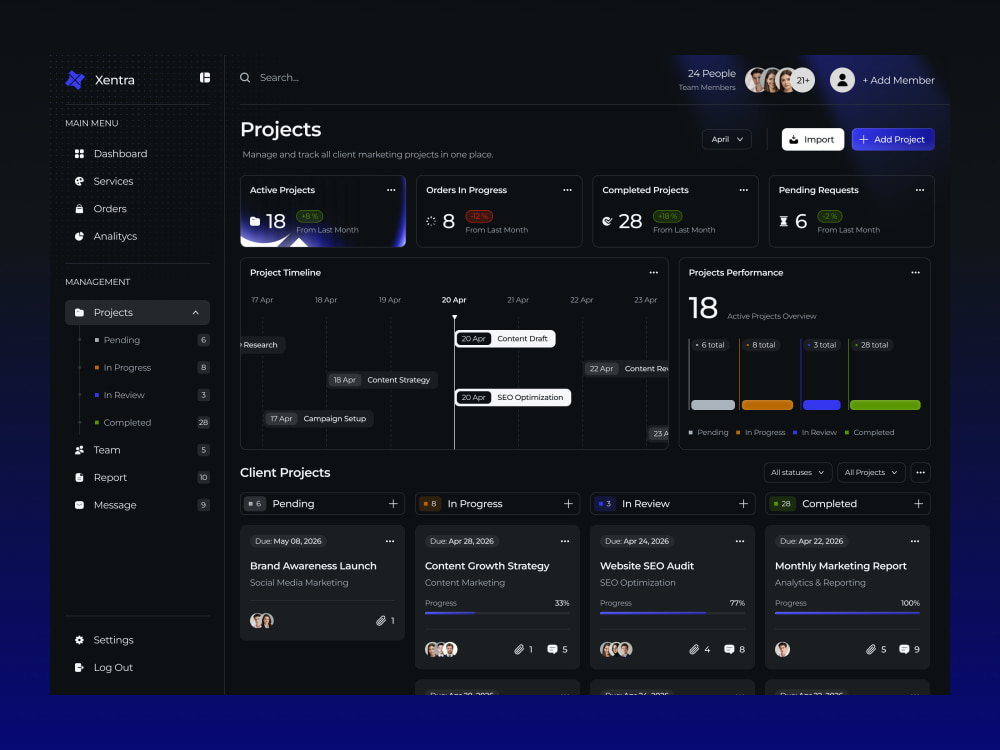Open Content Growth Strategy card menu
Screen dimensions: 1000x750
click(564, 541)
